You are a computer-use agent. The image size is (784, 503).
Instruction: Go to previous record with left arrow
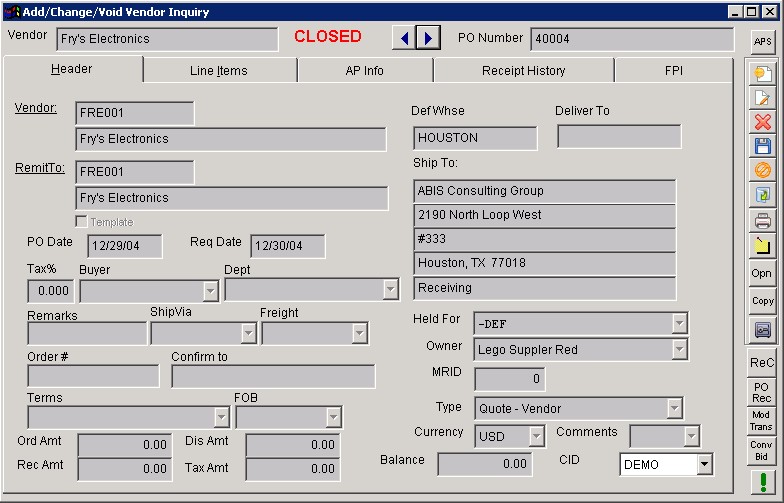point(405,38)
